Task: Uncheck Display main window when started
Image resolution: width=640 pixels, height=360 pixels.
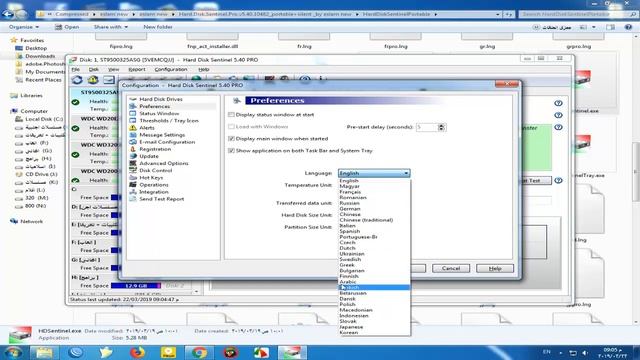Action: tap(231, 139)
